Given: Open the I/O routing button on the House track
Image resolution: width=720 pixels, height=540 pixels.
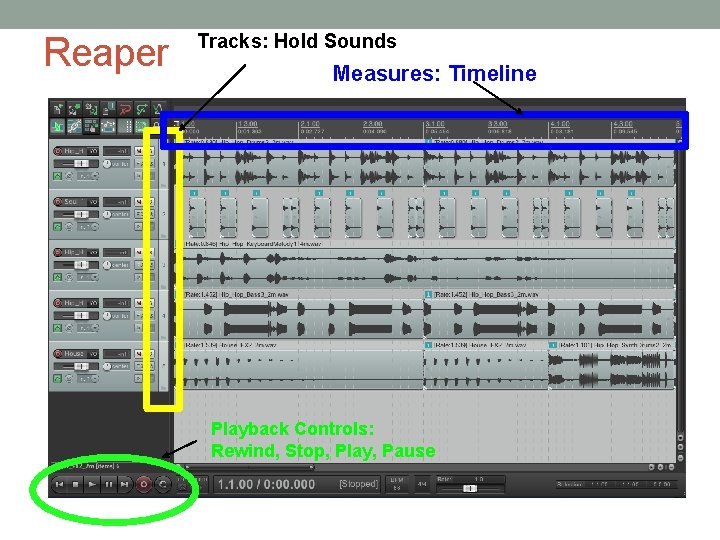Looking at the screenshot, I should [93, 354].
